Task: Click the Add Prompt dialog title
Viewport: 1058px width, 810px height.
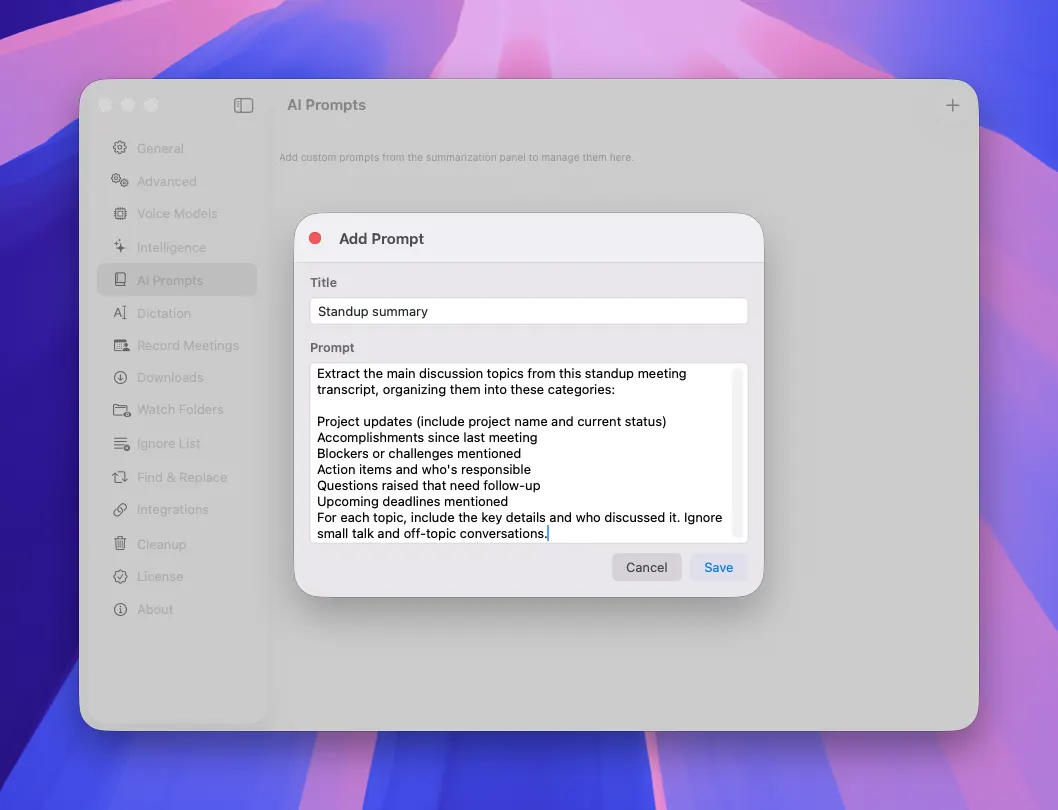Action: click(x=381, y=239)
